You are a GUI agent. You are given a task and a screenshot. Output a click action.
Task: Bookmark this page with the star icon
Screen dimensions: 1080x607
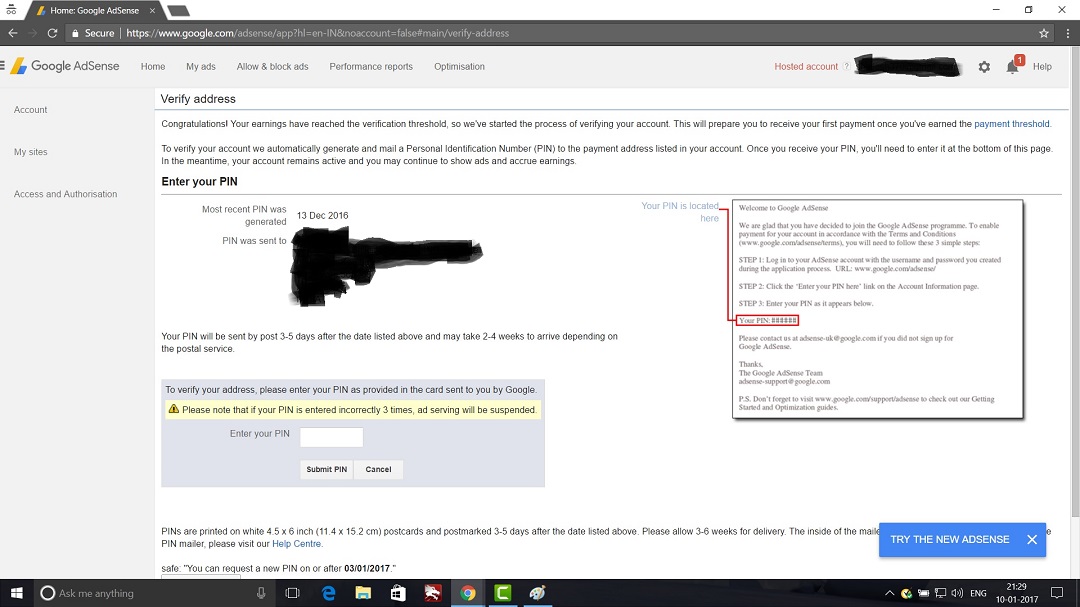pyautogui.click(x=1043, y=33)
